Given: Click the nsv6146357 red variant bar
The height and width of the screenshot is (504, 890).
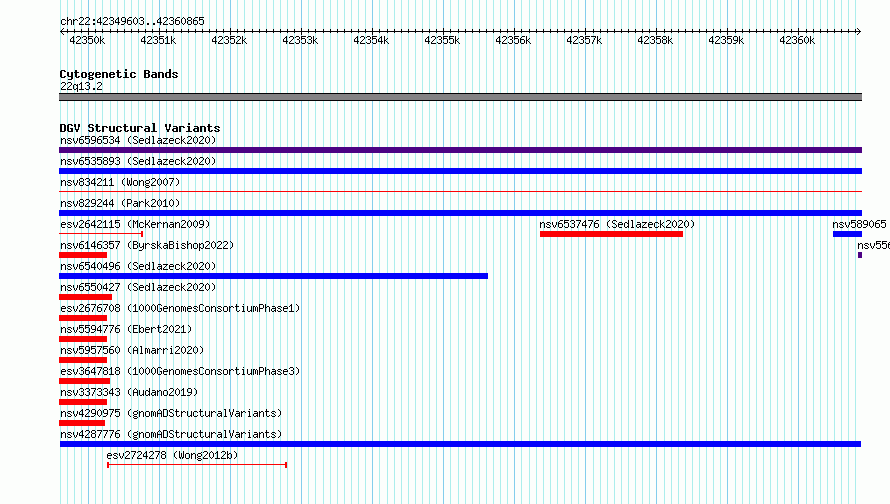Looking at the screenshot, I should click(x=83, y=255).
